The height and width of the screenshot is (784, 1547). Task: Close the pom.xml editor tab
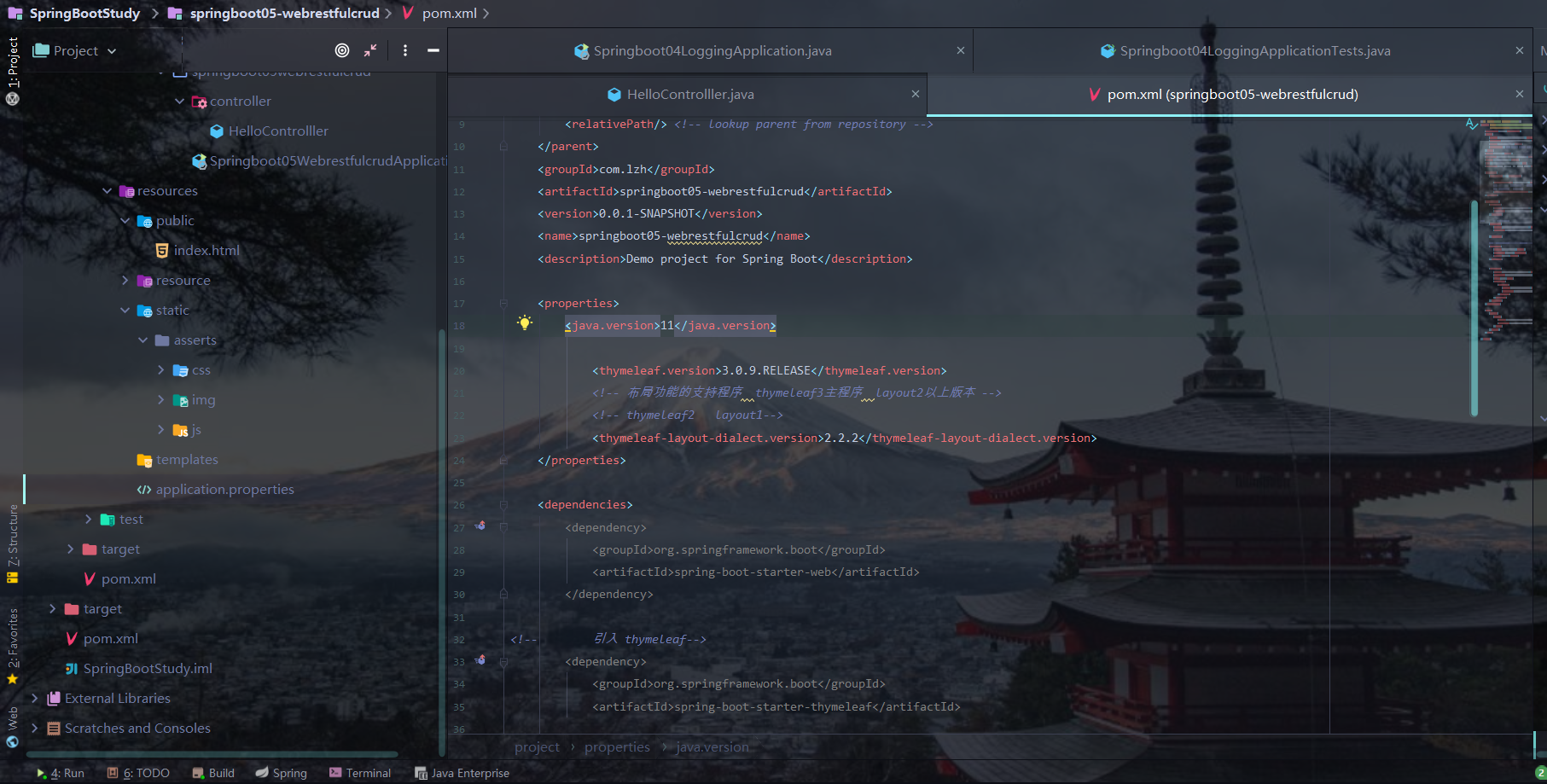point(1520,94)
